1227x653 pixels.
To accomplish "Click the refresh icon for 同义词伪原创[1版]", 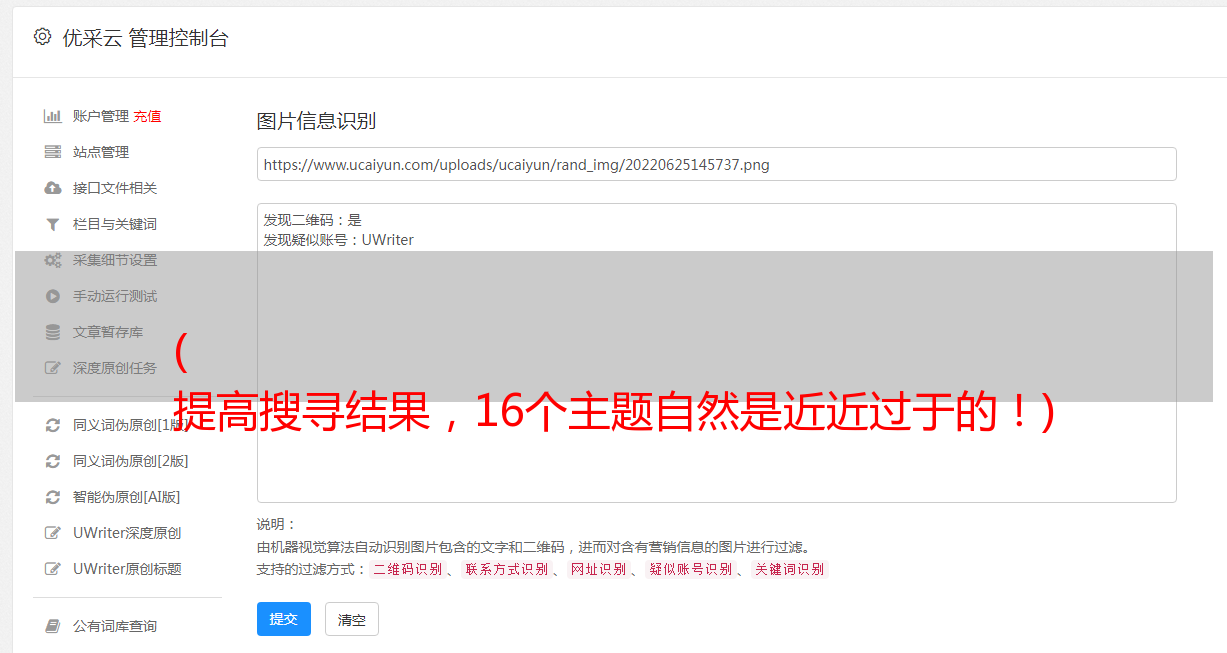I will (53, 425).
